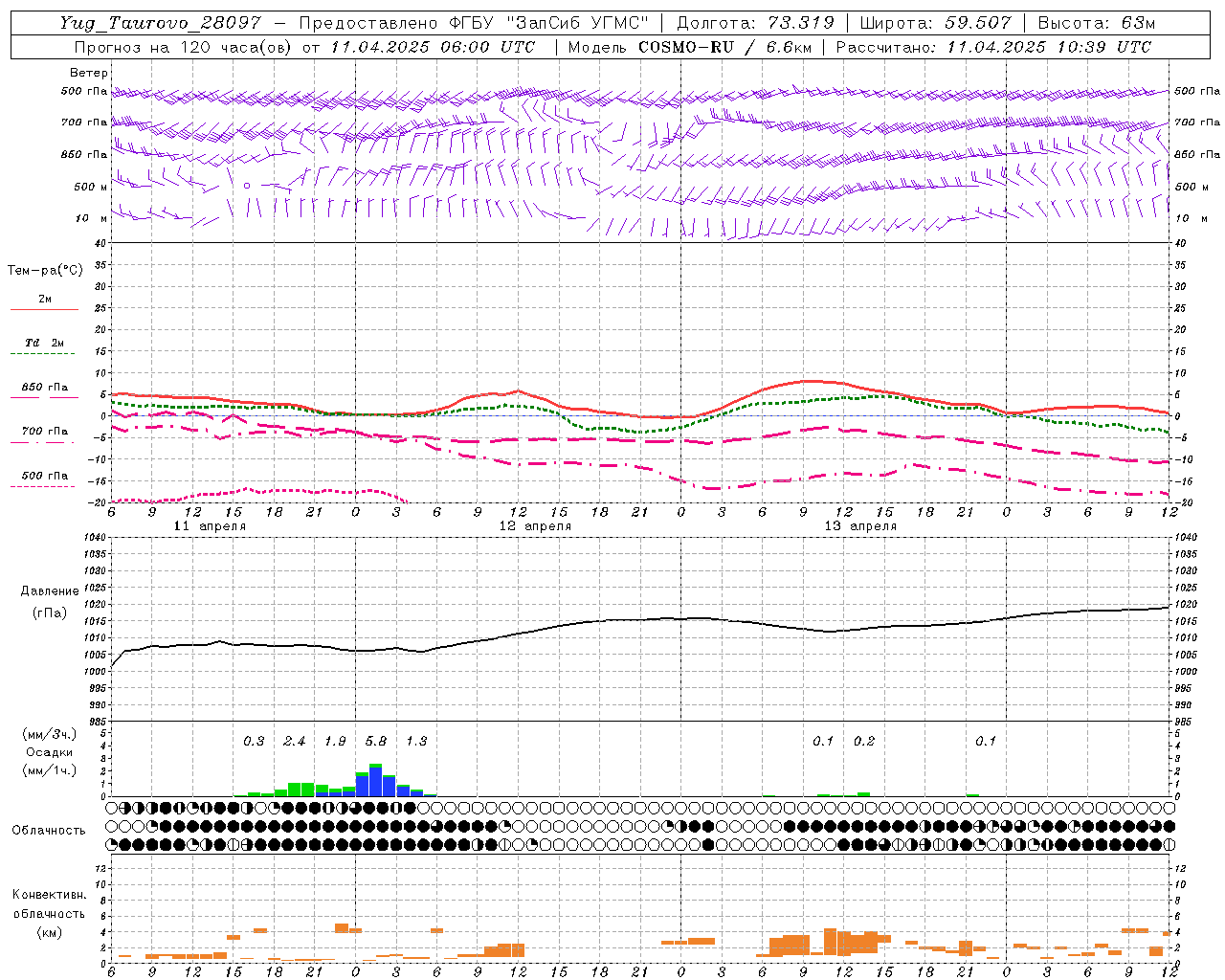Select the 2.4 precipitation total
The image size is (1225, 980).
295,742
